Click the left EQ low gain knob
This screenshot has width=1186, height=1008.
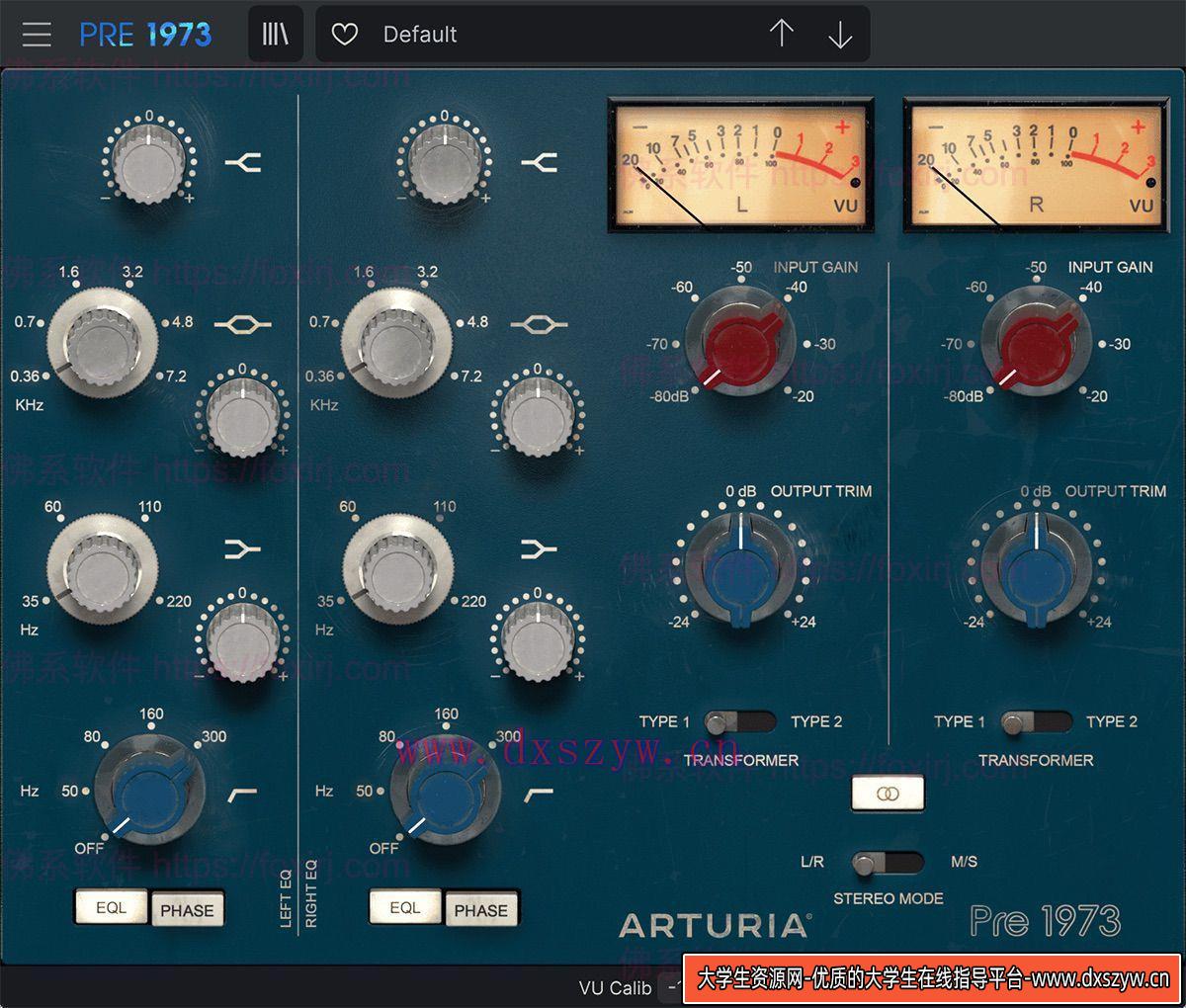(242, 640)
